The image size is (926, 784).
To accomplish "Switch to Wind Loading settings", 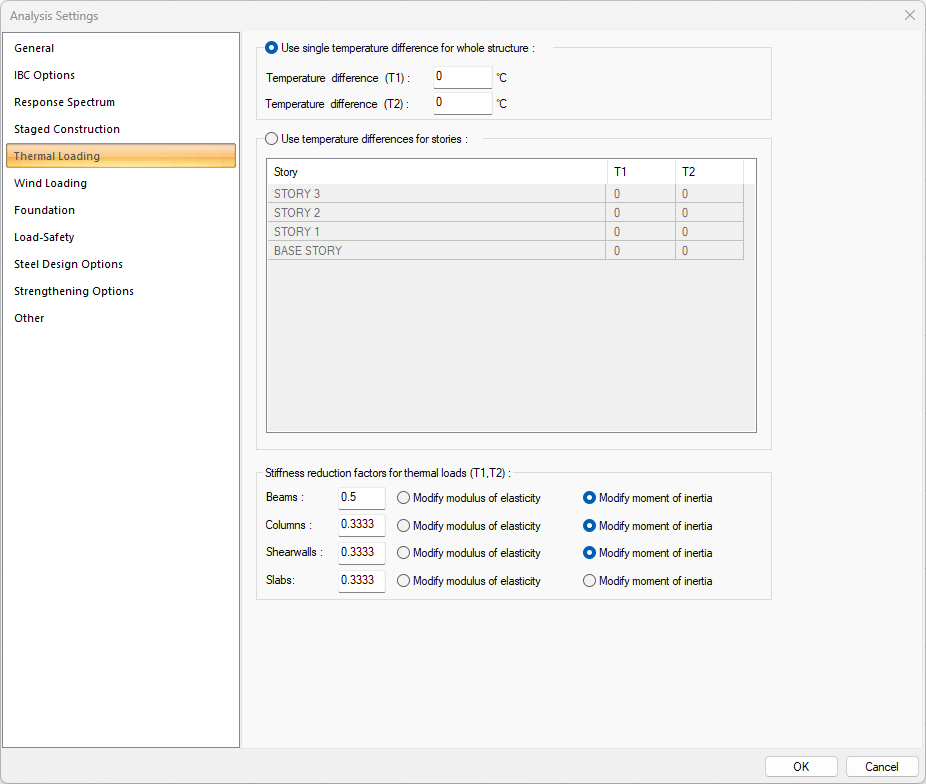I will point(50,183).
